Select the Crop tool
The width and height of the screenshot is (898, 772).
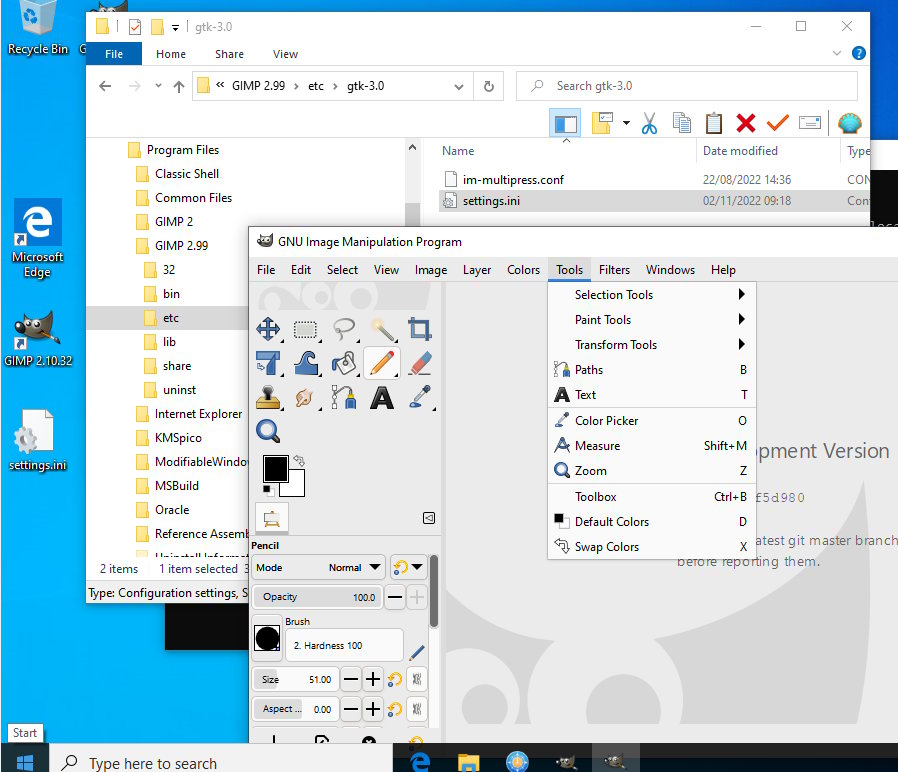point(420,328)
